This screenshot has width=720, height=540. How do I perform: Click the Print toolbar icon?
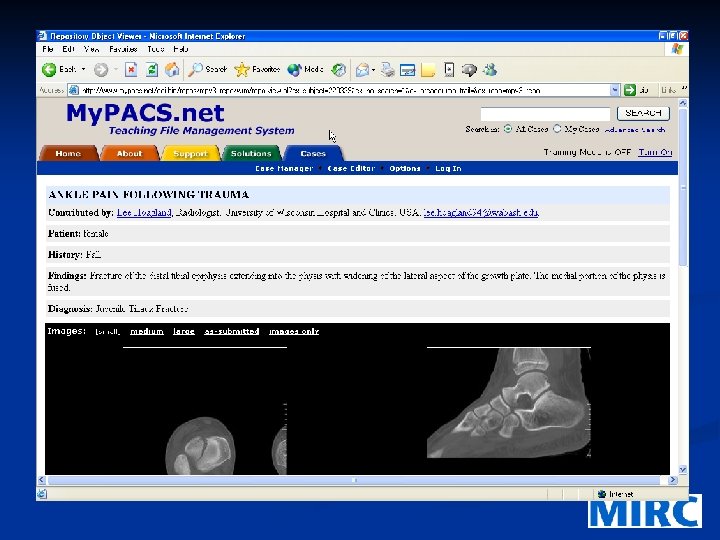pos(388,70)
